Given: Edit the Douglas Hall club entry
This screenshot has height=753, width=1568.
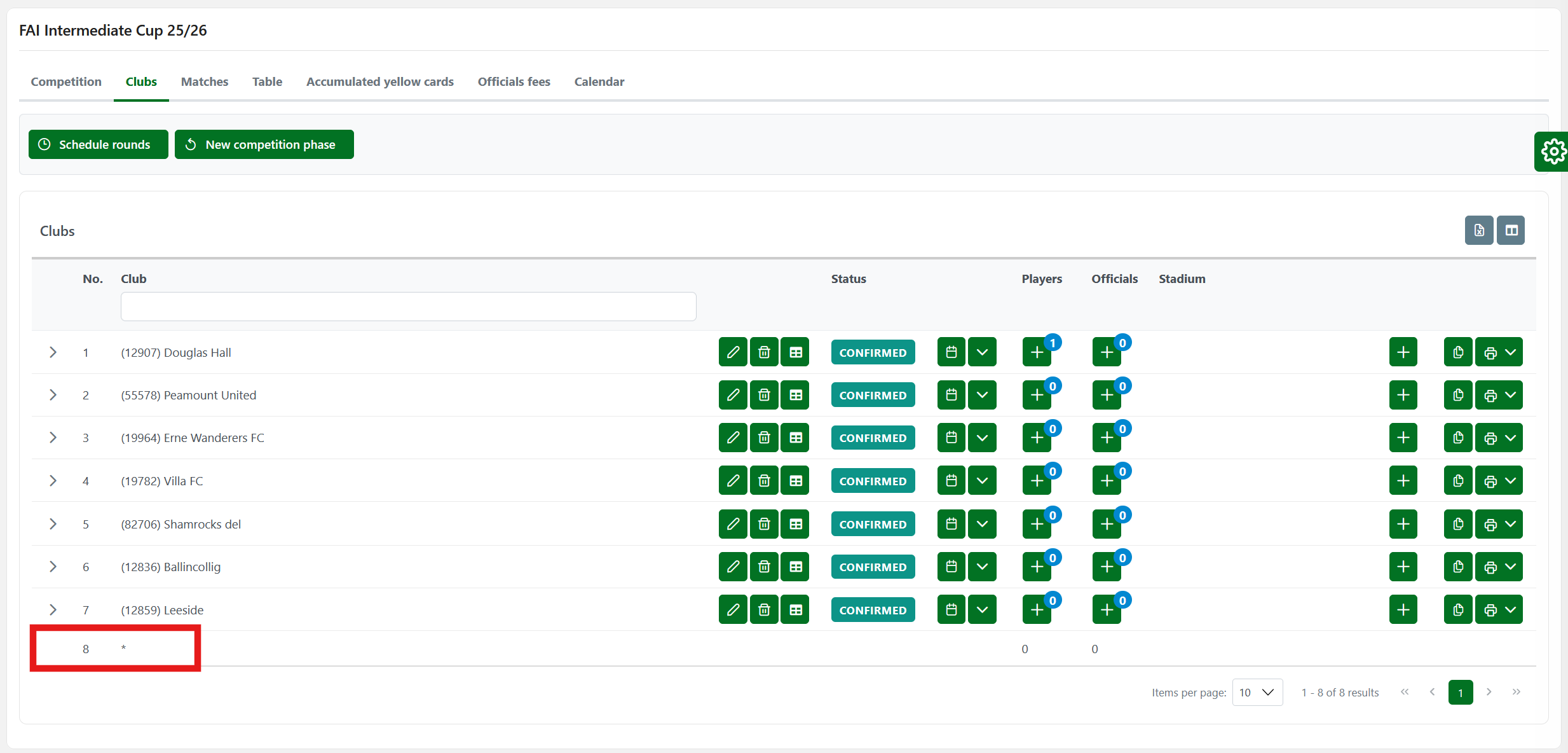Looking at the screenshot, I should click(x=732, y=352).
